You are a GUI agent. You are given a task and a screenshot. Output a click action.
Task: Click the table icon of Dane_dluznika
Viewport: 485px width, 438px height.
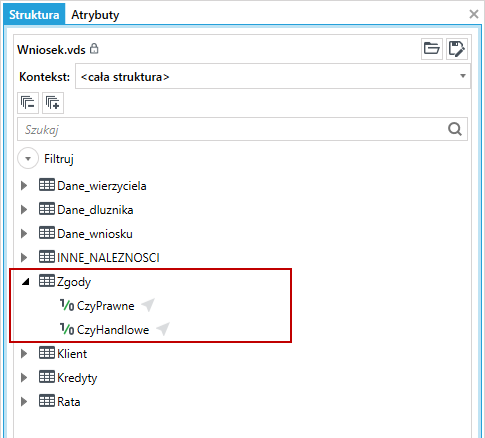coord(47,209)
